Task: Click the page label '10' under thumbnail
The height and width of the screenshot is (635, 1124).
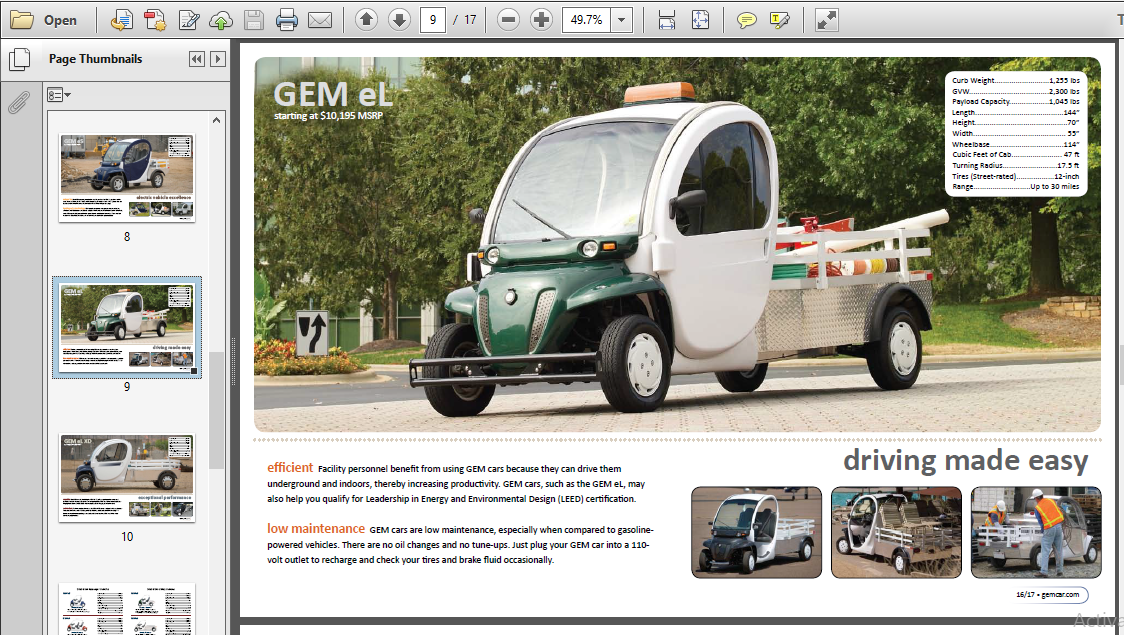Action: [127, 536]
